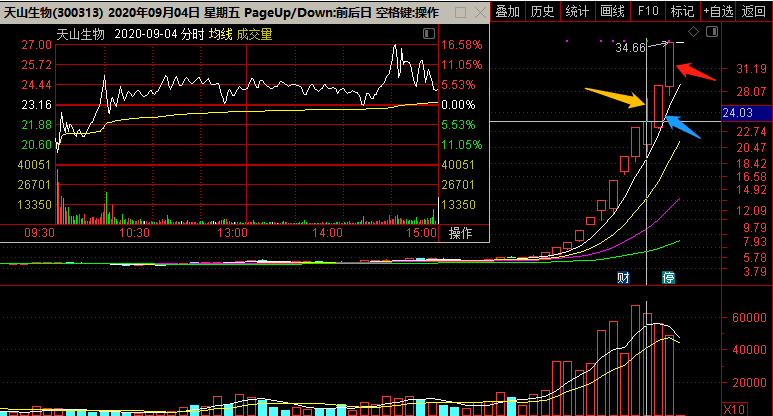
Task: Close the 天山生物 intraday popup window
Action: pos(480,13)
